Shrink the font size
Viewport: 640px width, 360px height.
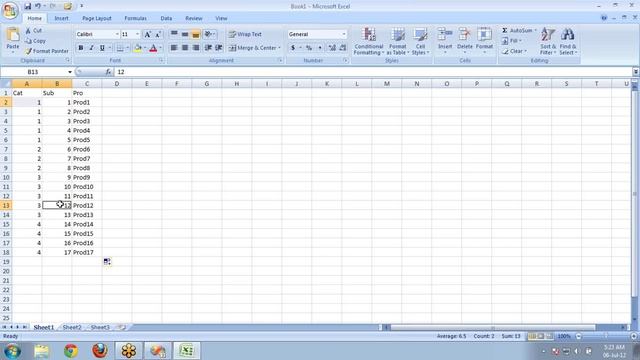(158, 34)
